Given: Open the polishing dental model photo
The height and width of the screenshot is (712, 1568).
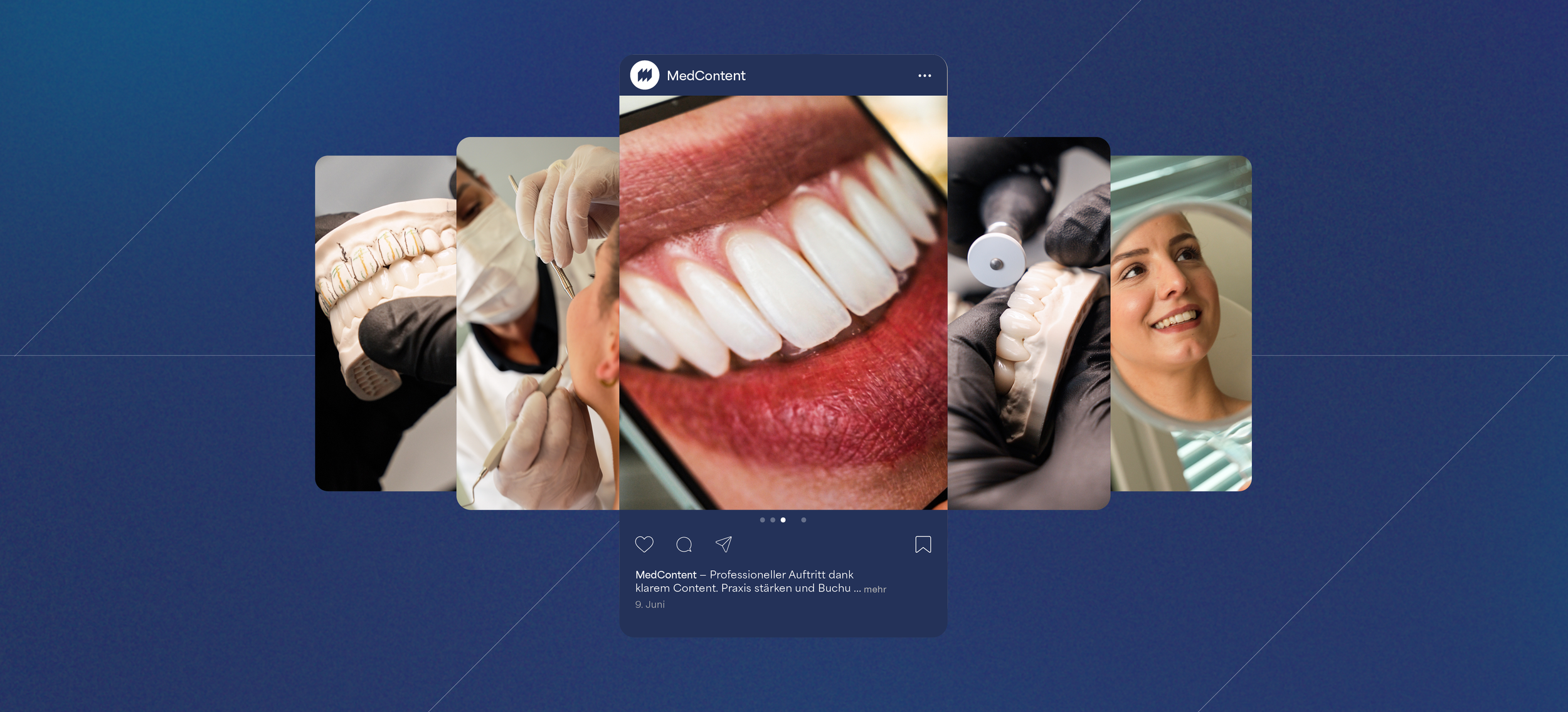Looking at the screenshot, I should coord(1029,323).
